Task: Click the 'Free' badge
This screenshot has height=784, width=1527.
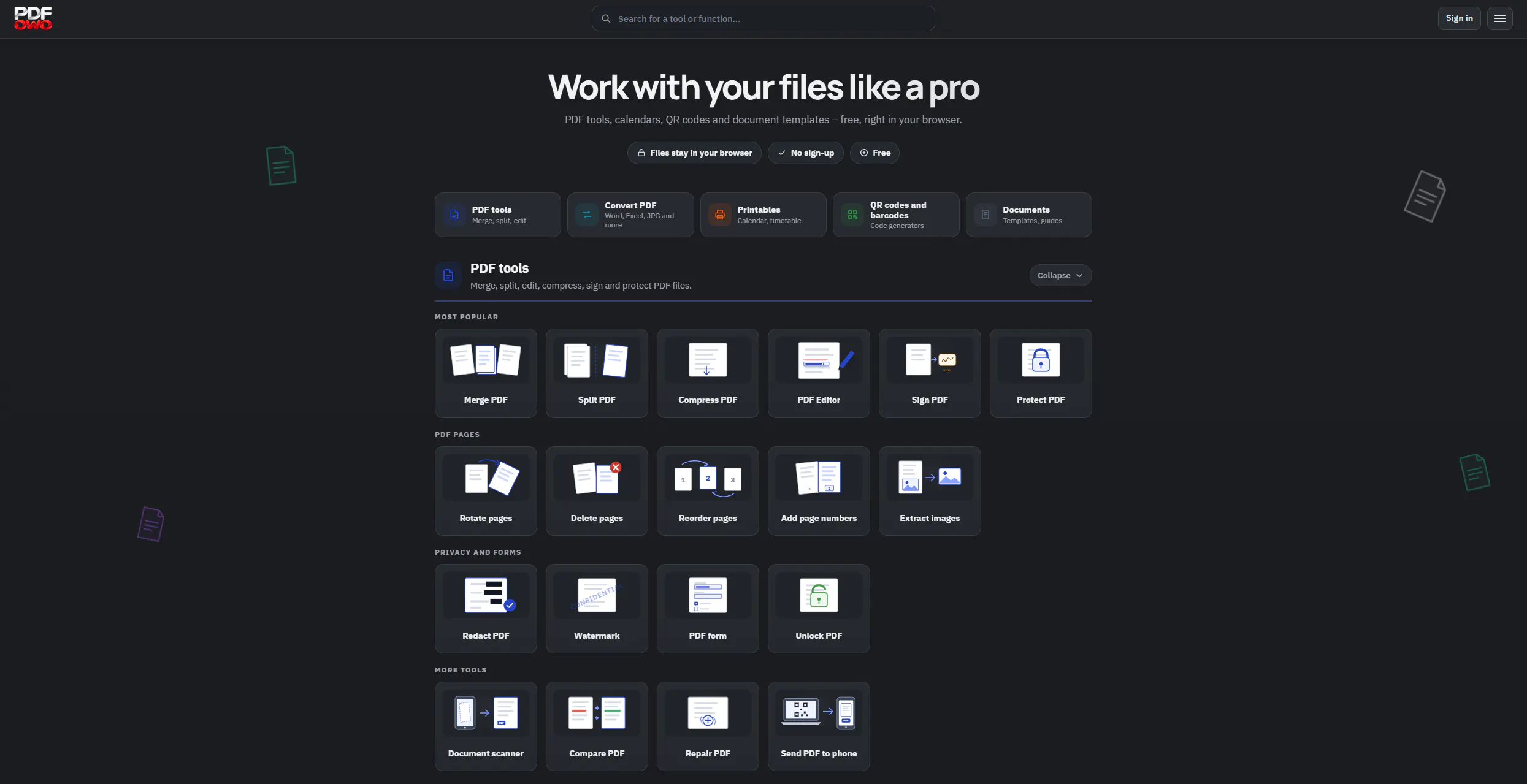Action: point(874,153)
